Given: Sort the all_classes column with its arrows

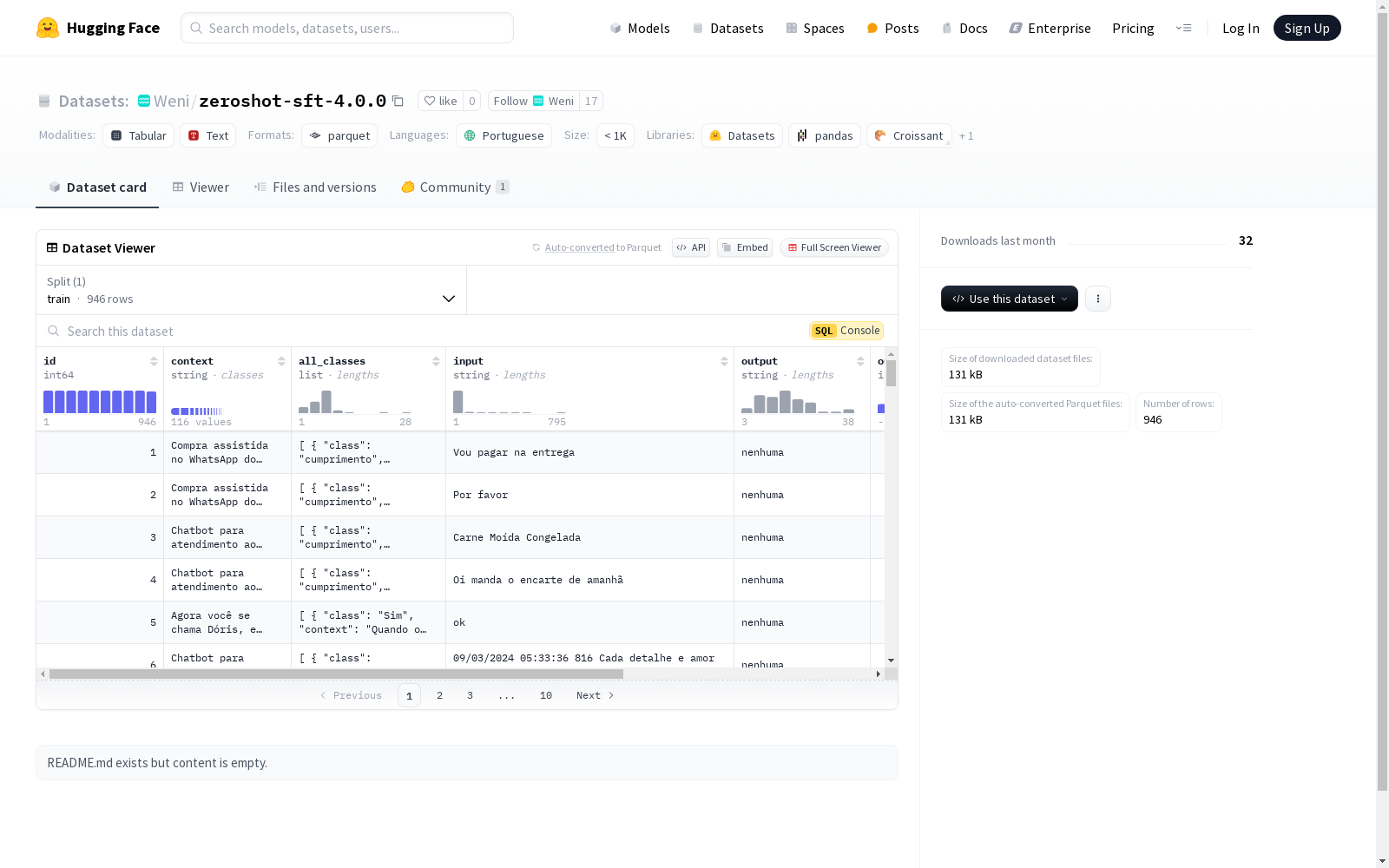Looking at the screenshot, I should tap(436, 361).
